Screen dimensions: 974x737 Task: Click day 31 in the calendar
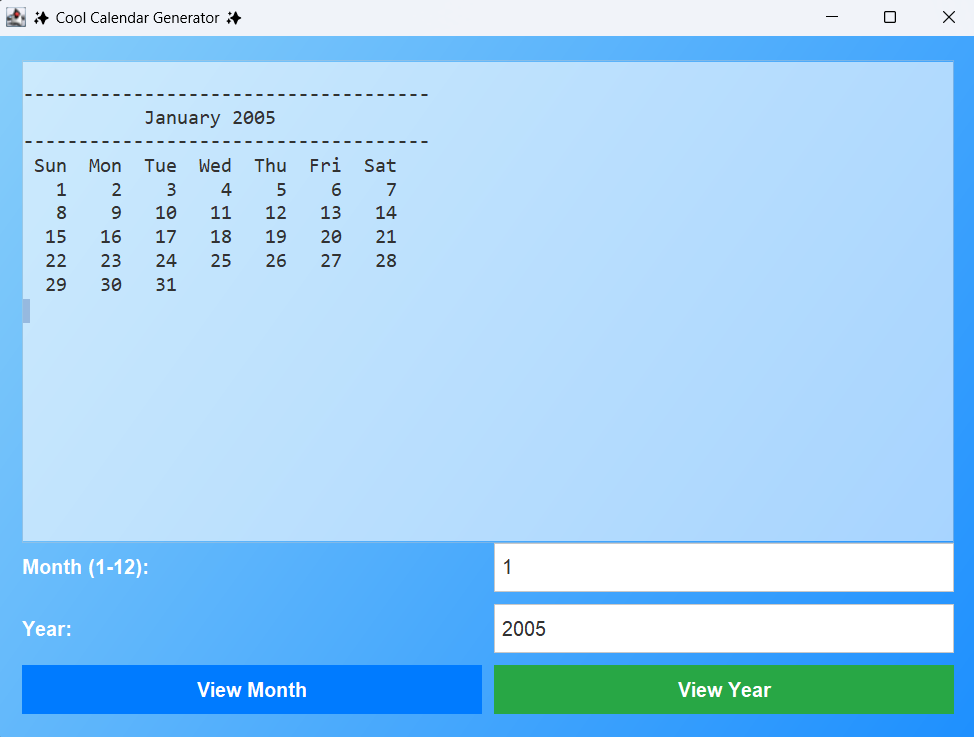166,285
